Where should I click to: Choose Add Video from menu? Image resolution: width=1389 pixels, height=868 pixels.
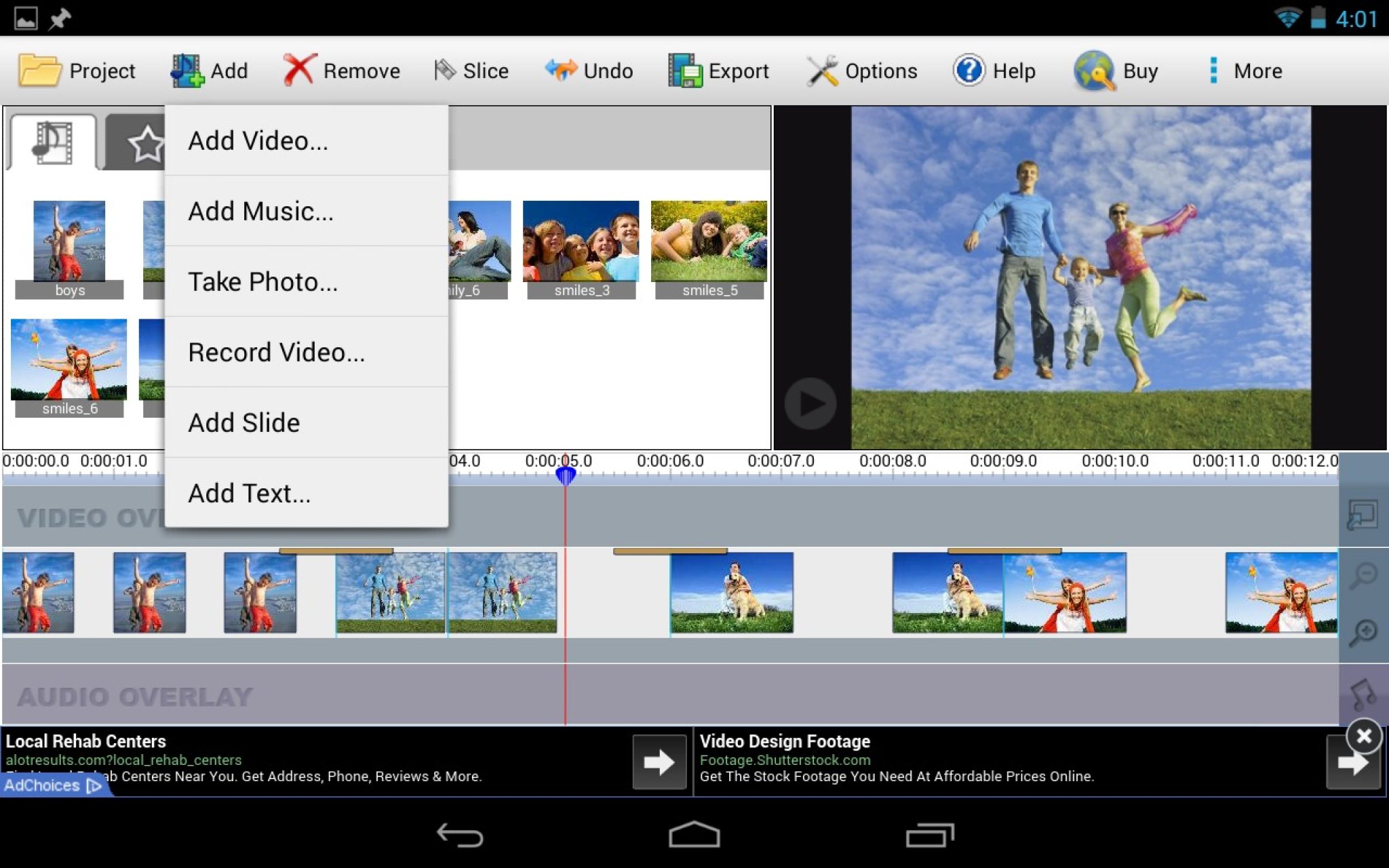click(258, 140)
